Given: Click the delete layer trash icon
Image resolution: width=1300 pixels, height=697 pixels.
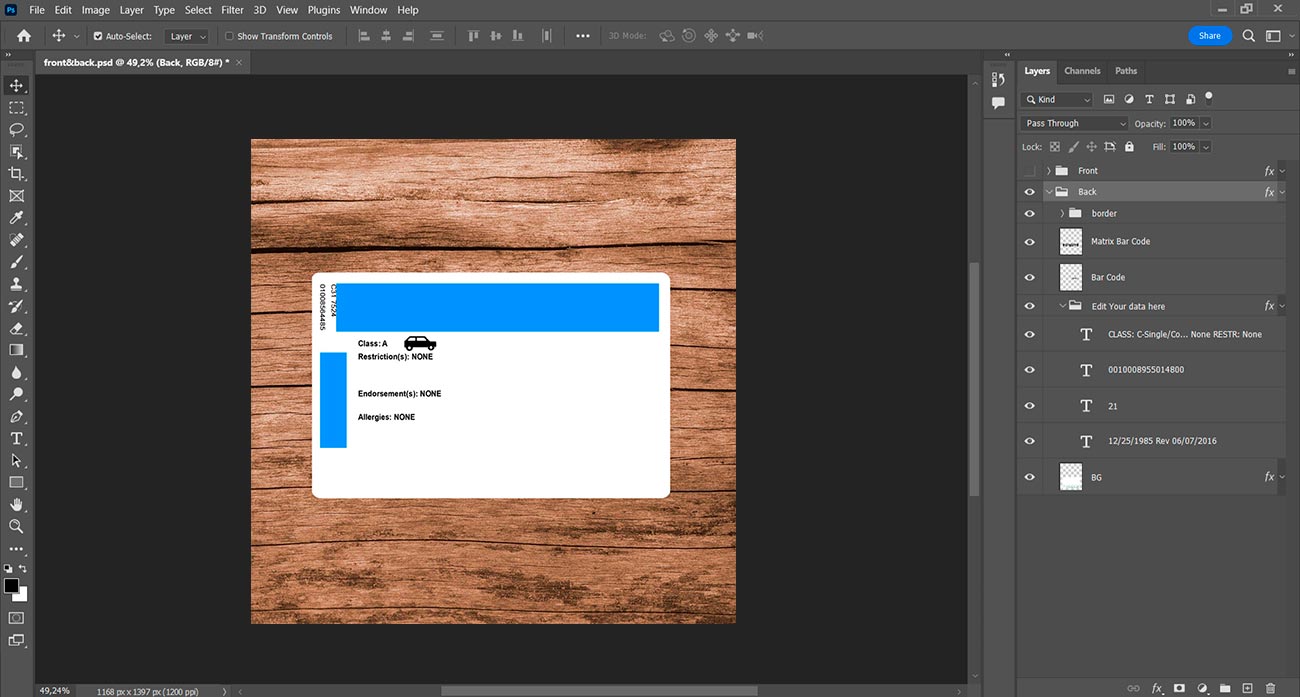Looking at the screenshot, I should pyautogui.click(x=1270, y=688).
